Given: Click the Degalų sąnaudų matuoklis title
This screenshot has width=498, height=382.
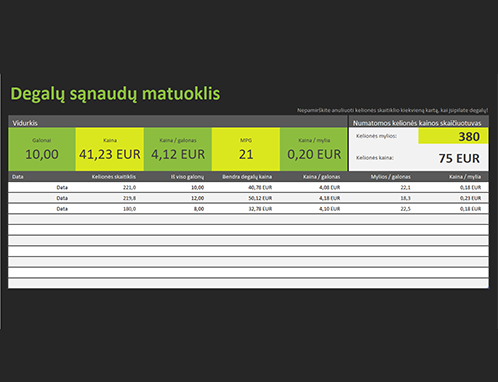Looking at the screenshot, I should coord(115,94).
